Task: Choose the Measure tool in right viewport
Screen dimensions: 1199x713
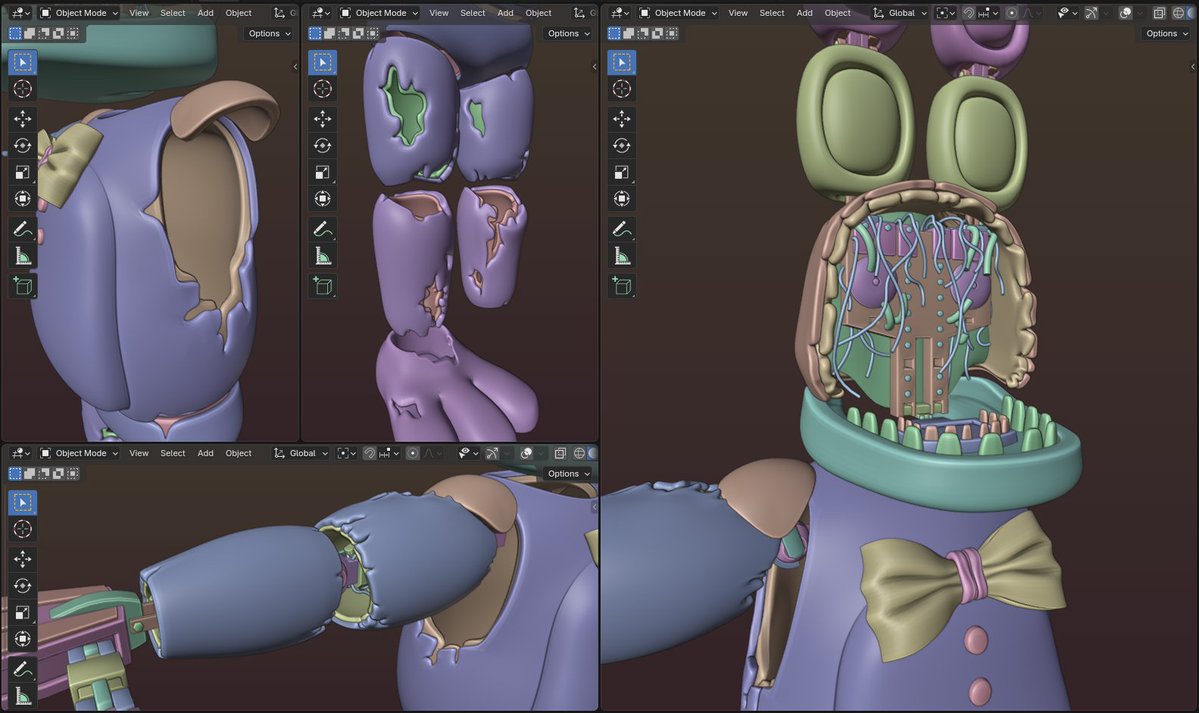Action: tap(622, 256)
